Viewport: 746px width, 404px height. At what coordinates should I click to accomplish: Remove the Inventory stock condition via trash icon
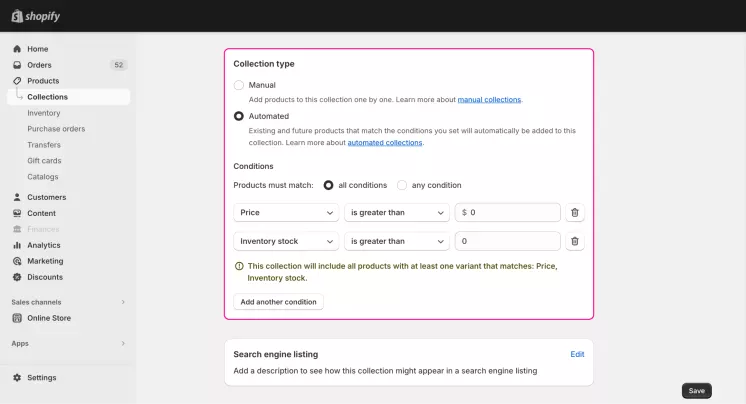[x=575, y=241]
